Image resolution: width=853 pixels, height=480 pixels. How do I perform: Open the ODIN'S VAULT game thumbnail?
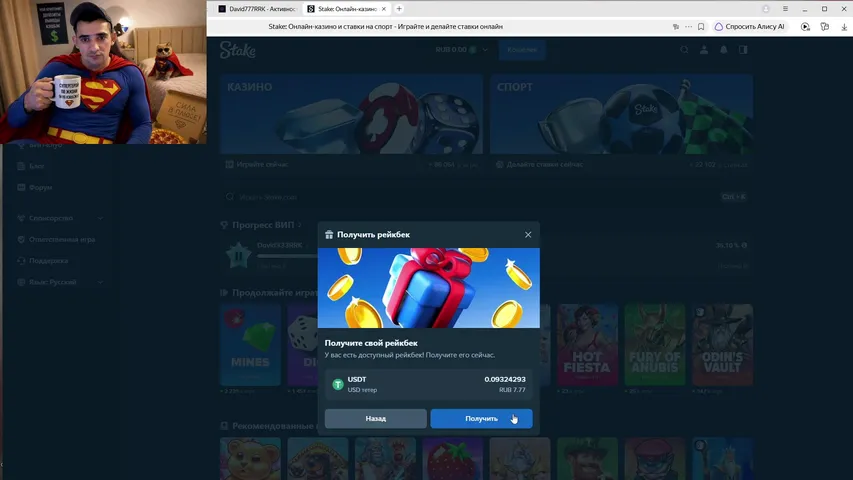(x=722, y=345)
